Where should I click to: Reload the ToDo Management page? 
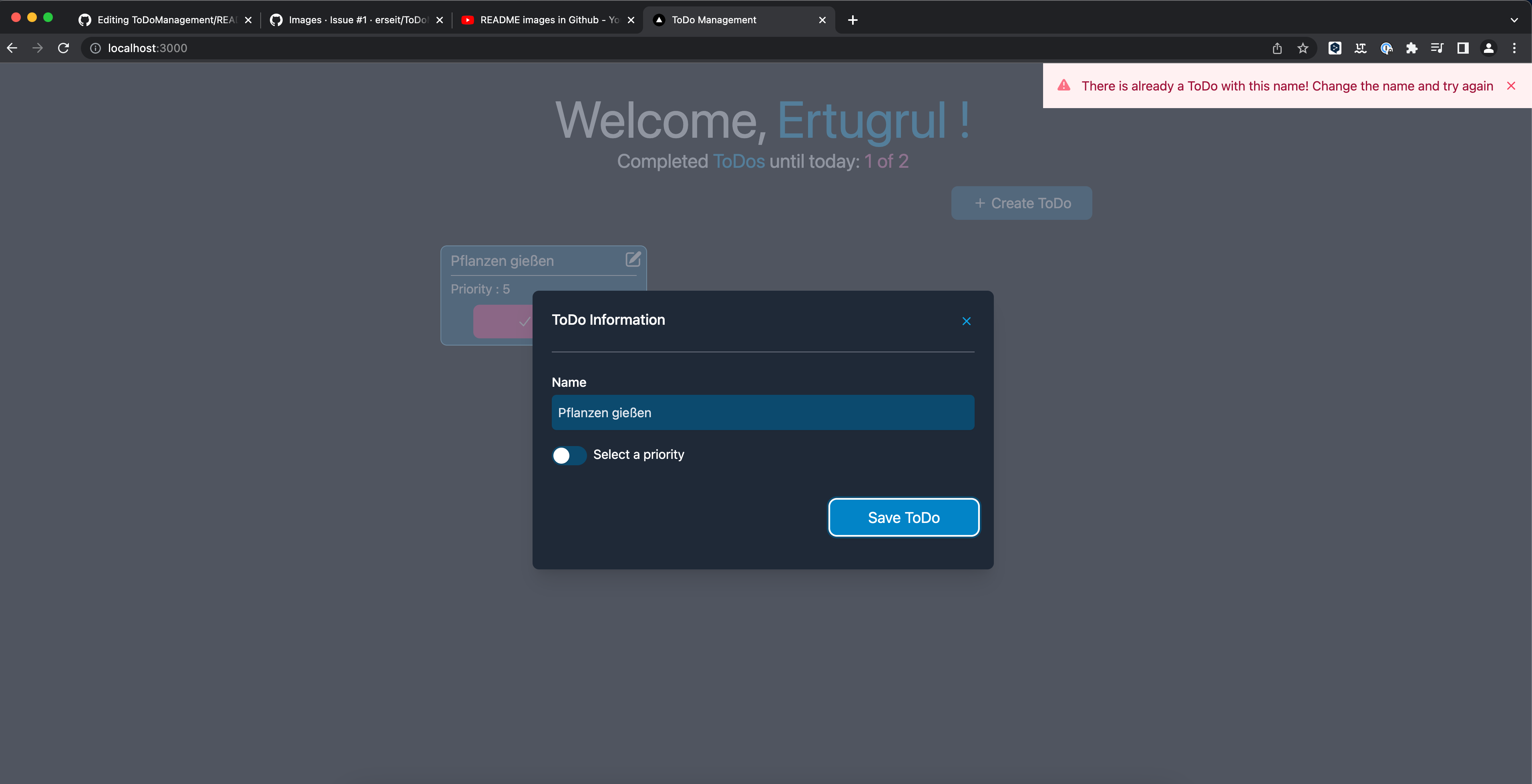(x=63, y=48)
